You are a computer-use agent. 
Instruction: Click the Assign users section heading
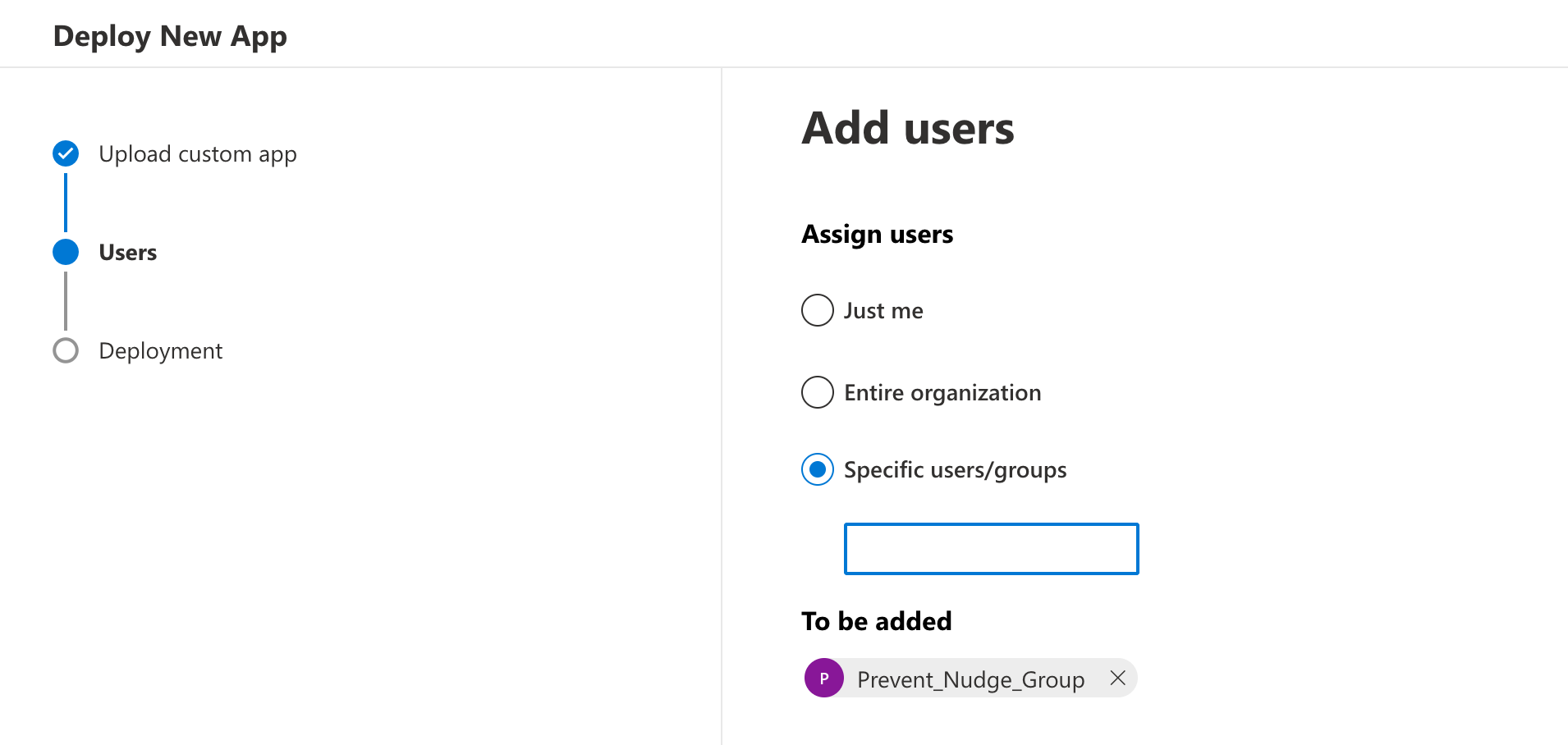click(877, 234)
